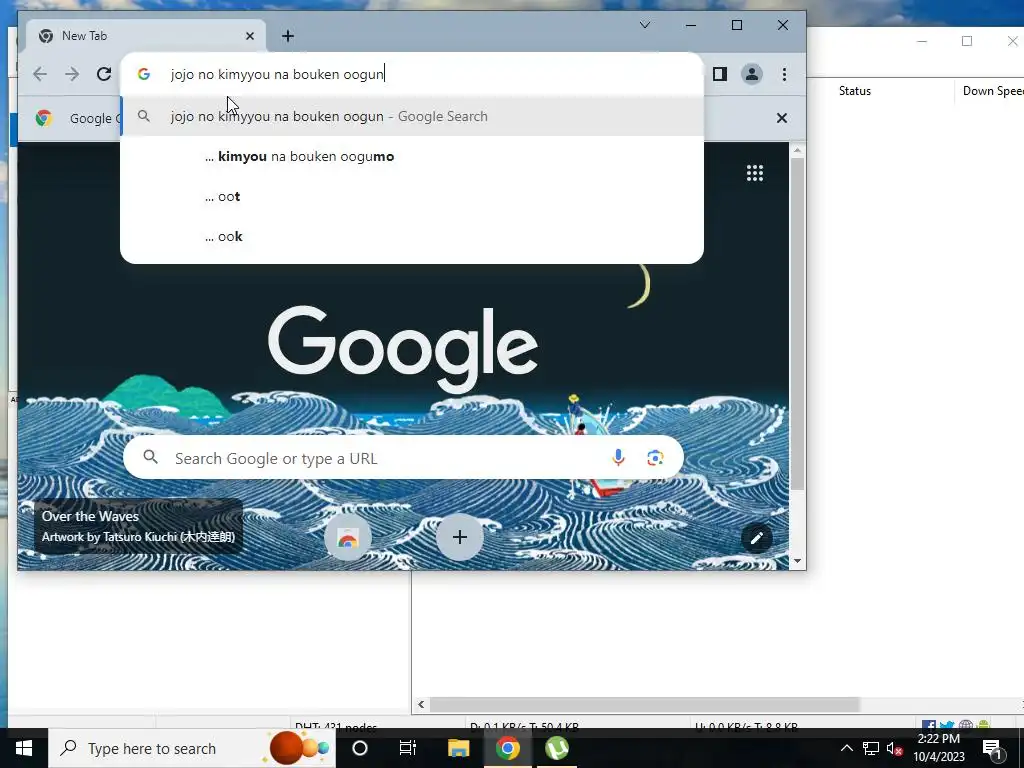
Task: Open Cortana circle icon on taskbar
Action: pos(360,748)
